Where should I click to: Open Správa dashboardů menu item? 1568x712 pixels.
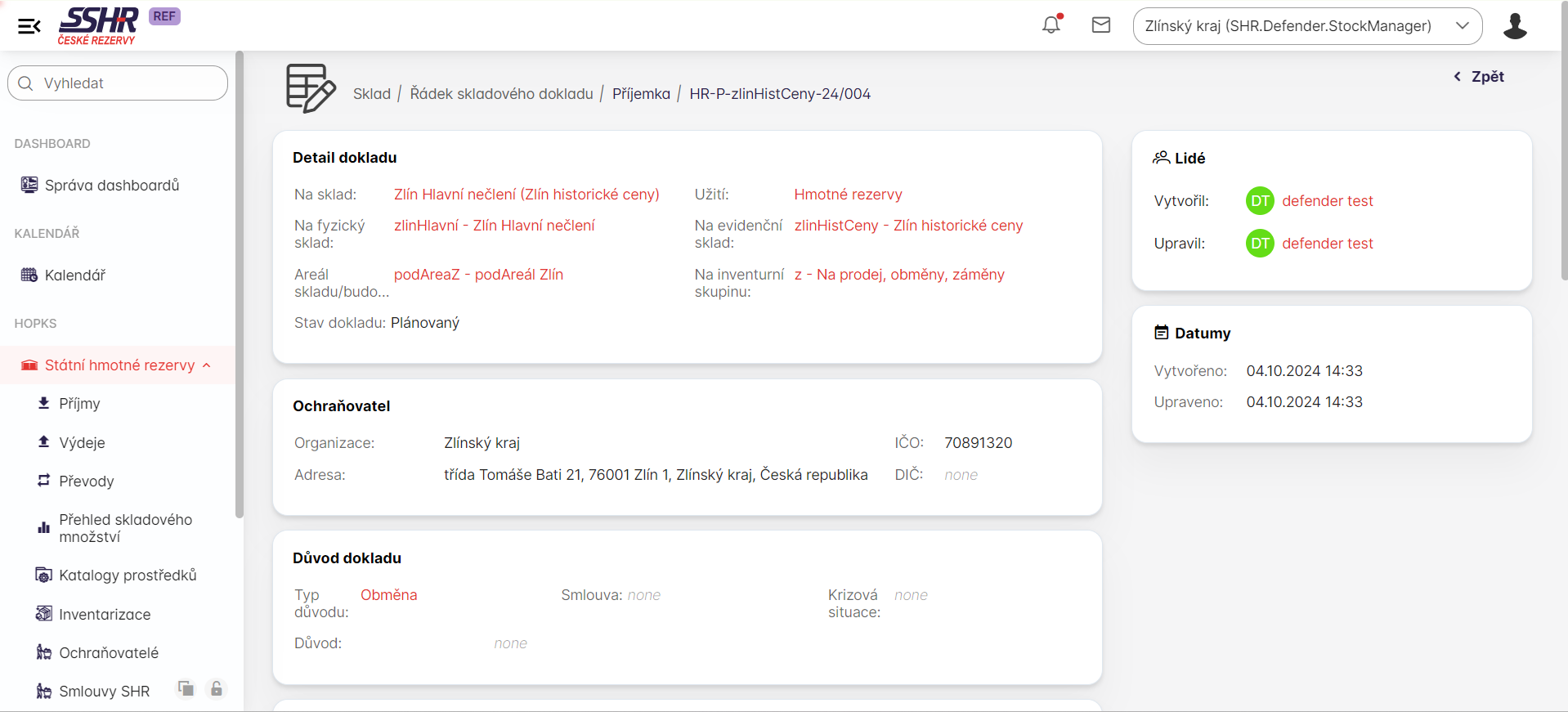point(111,186)
